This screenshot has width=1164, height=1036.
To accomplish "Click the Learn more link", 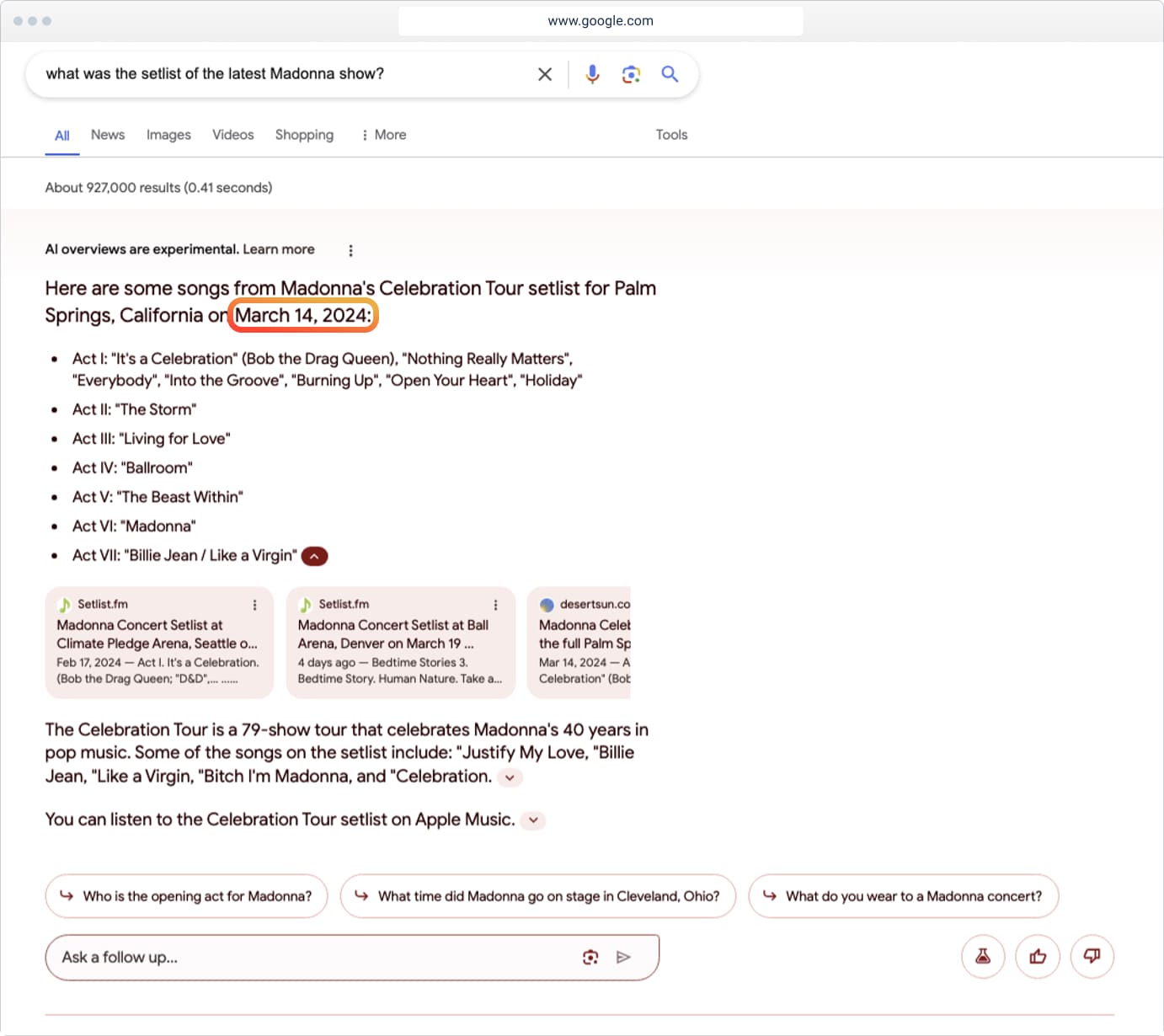I will (x=279, y=249).
